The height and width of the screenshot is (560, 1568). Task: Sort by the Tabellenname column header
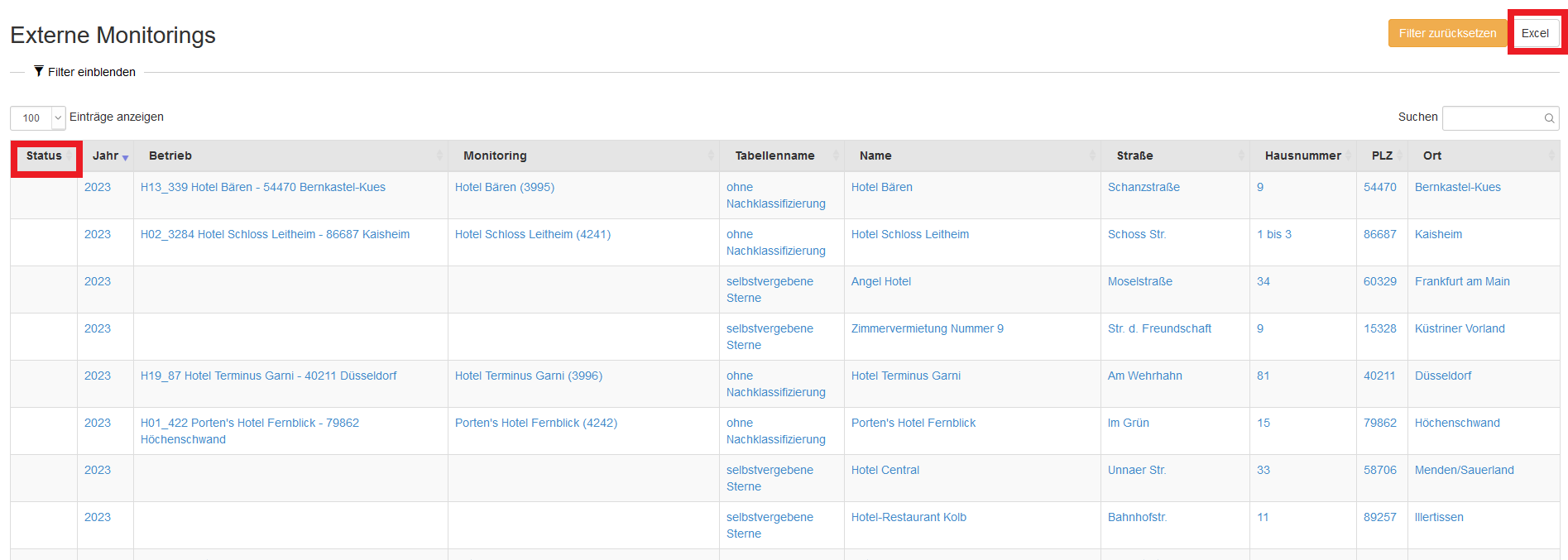point(774,156)
